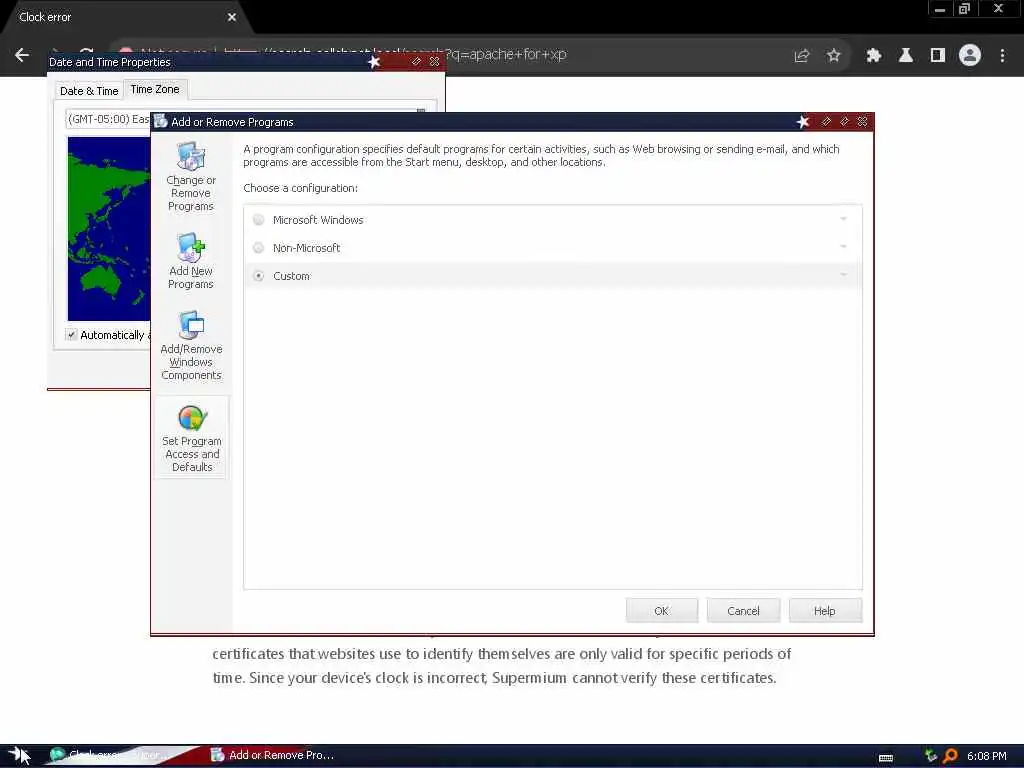
Task: Expand the Microsoft Windows configuration chevron
Action: pyautogui.click(x=843, y=219)
